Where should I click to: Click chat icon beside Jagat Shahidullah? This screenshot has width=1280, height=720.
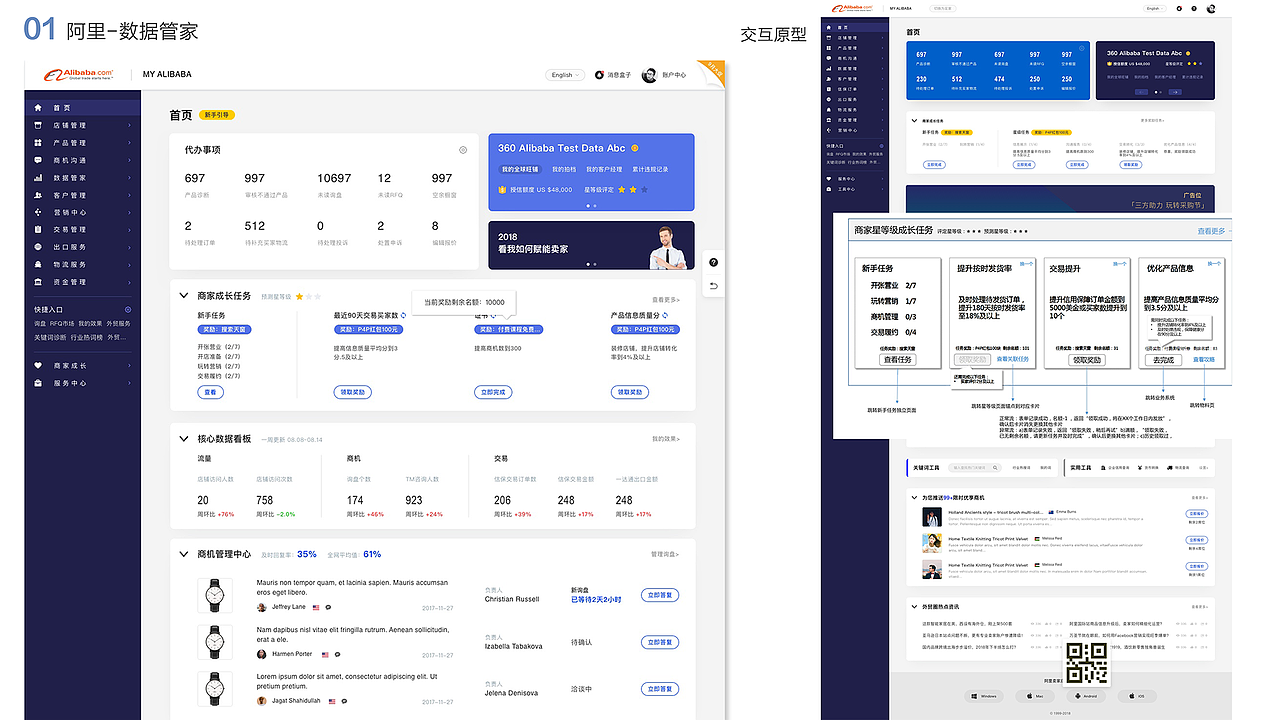346,701
